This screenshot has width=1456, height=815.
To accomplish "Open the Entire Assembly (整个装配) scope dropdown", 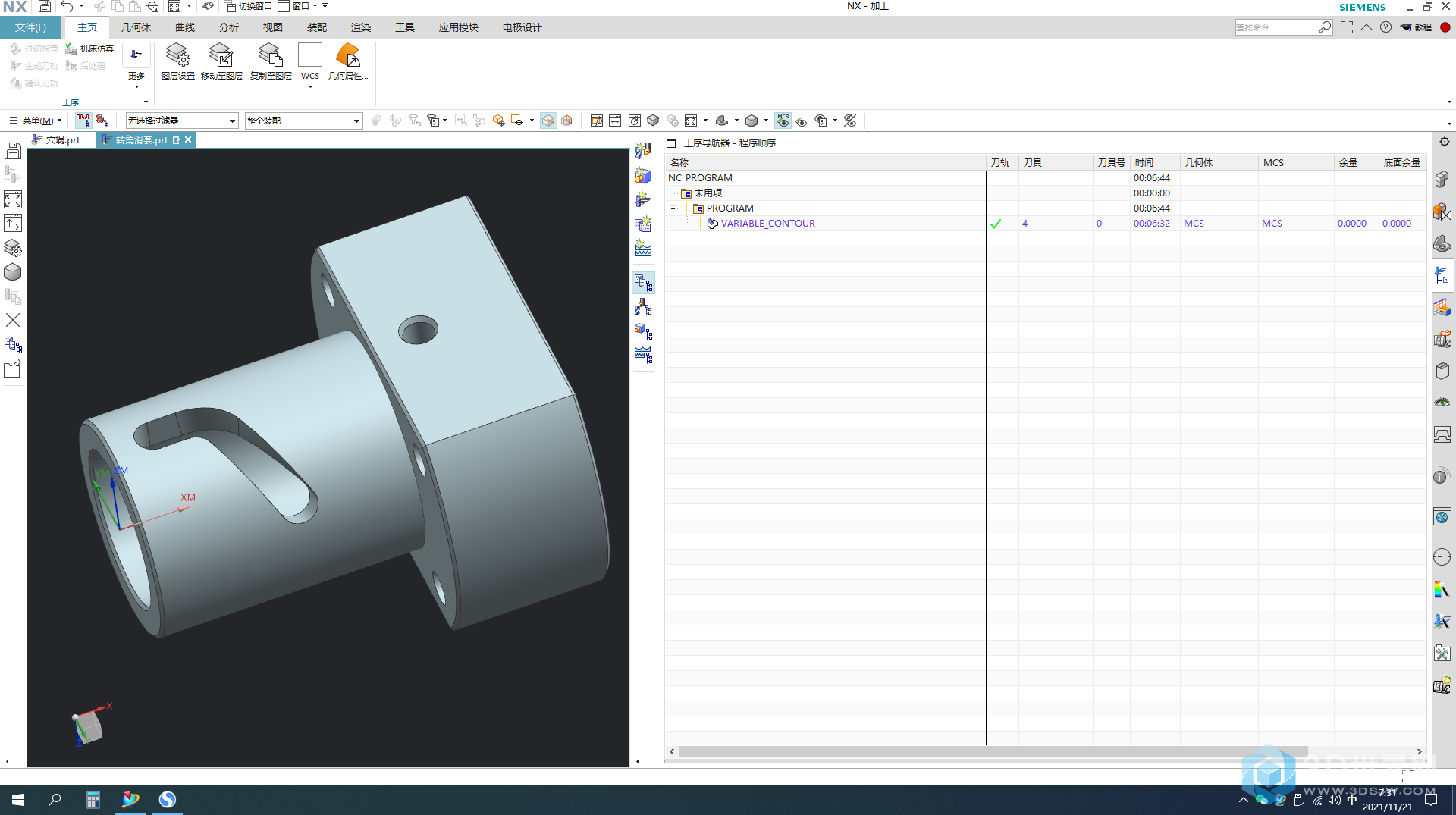I will (x=303, y=121).
